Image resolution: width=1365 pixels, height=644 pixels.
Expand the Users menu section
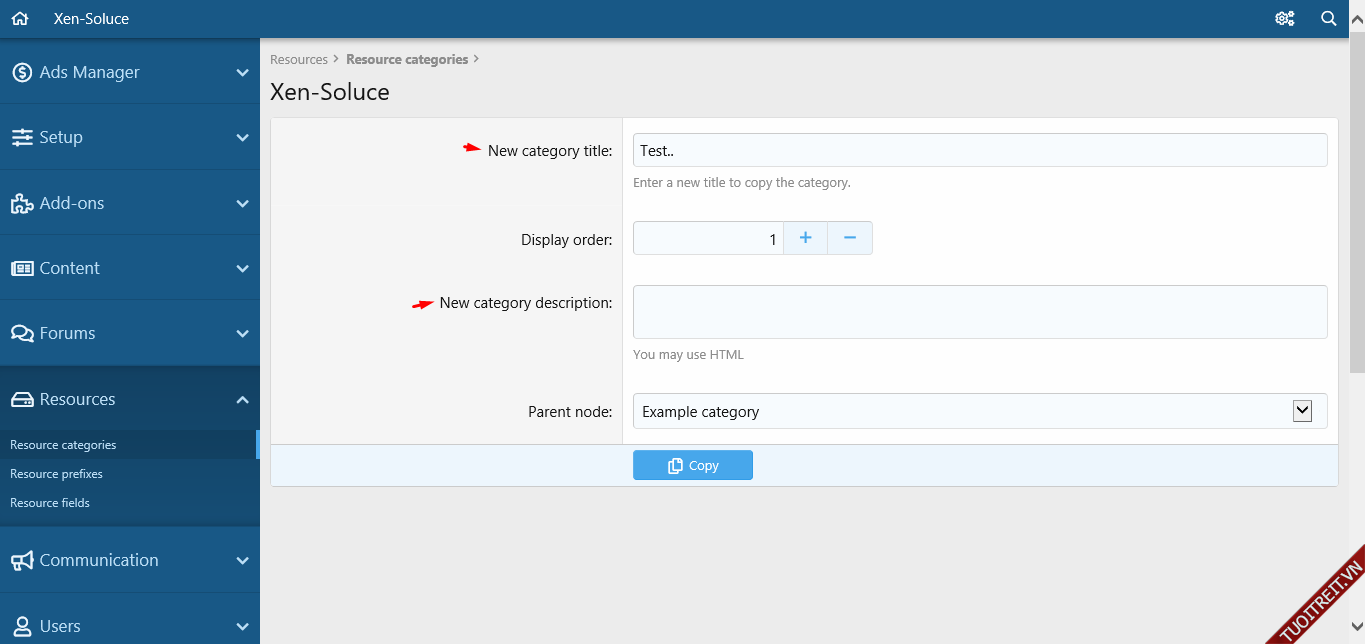[242, 626]
